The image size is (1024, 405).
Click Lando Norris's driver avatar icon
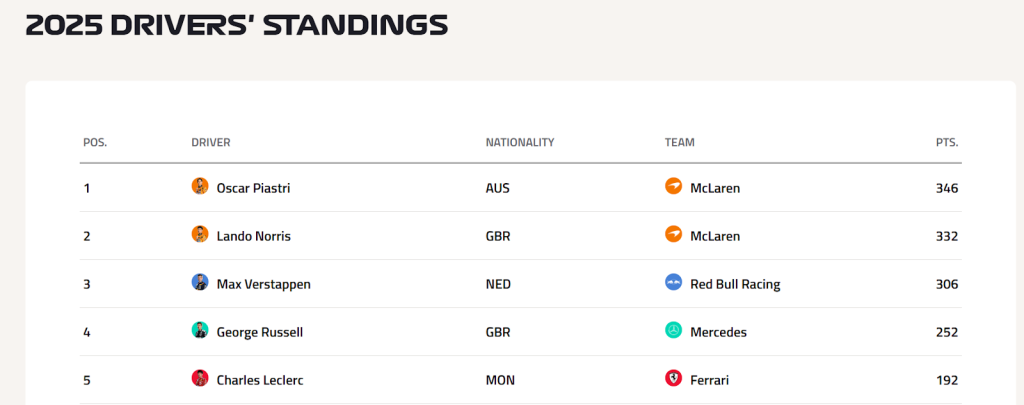pyautogui.click(x=200, y=235)
